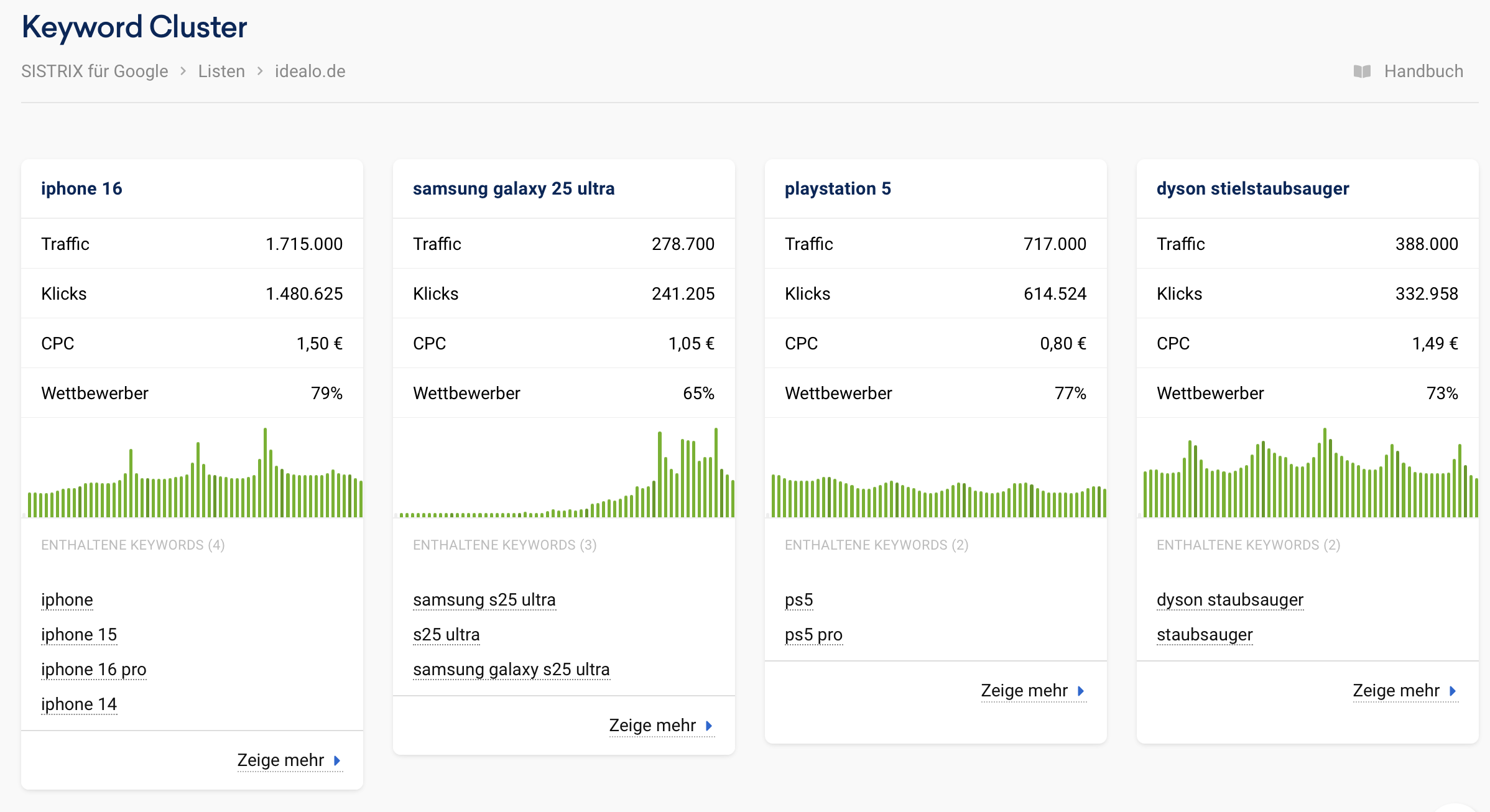Click arrow icon beside playstation 5 Zeige mehr

[x=1081, y=691]
